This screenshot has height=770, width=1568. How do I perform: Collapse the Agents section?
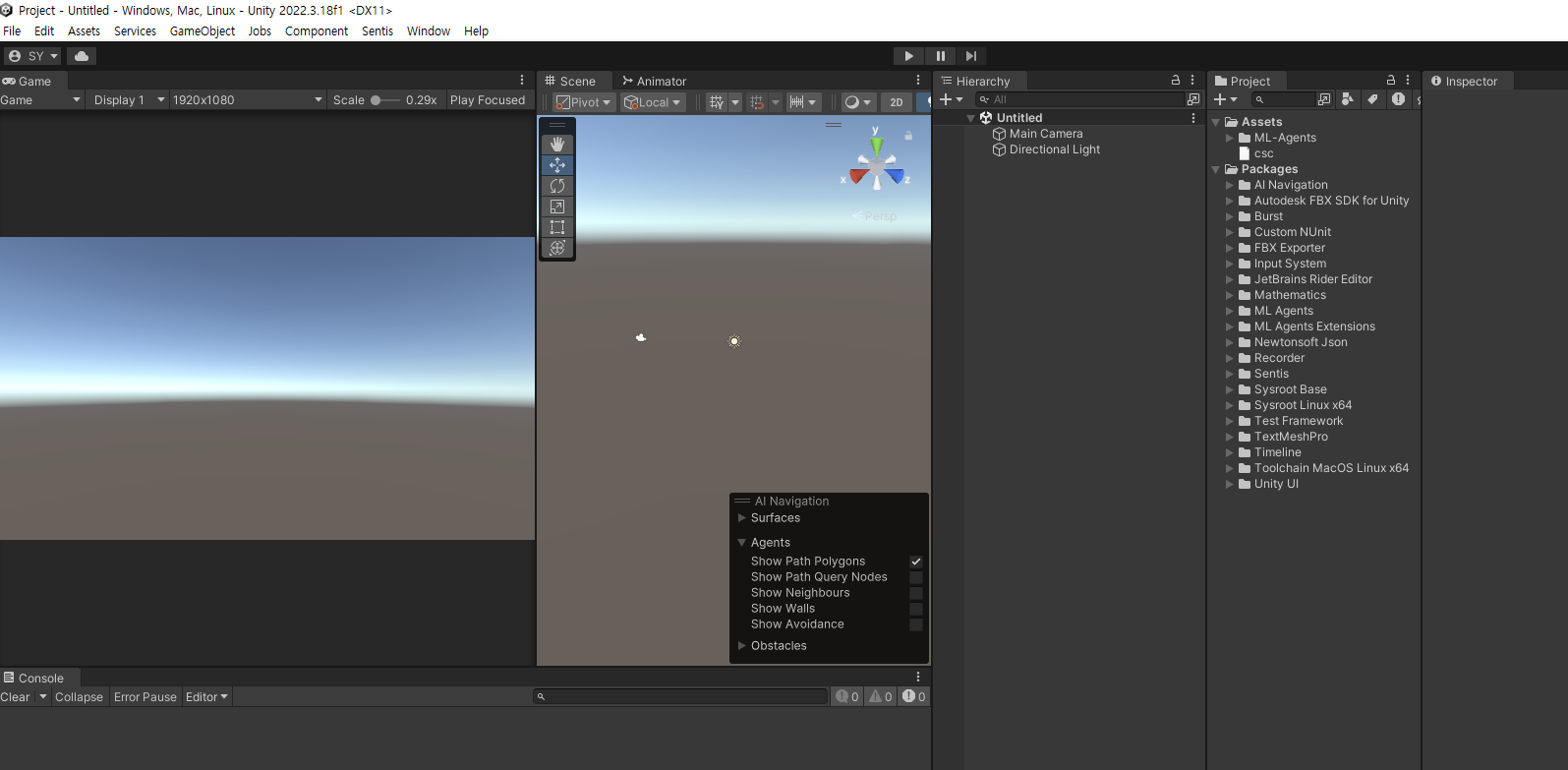click(x=742, y=543)
